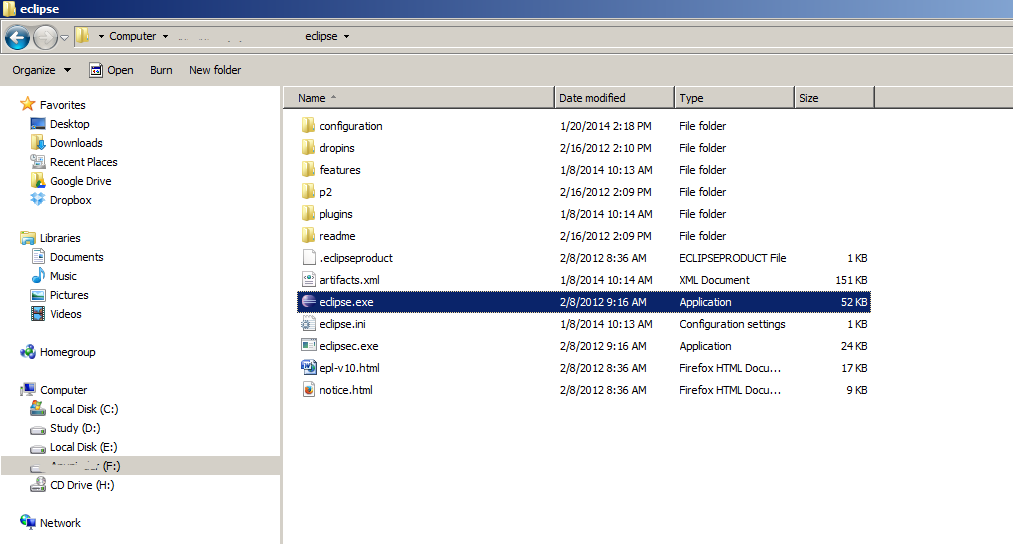Select the eclipse.ini file icon

click(x=308, y=323)
